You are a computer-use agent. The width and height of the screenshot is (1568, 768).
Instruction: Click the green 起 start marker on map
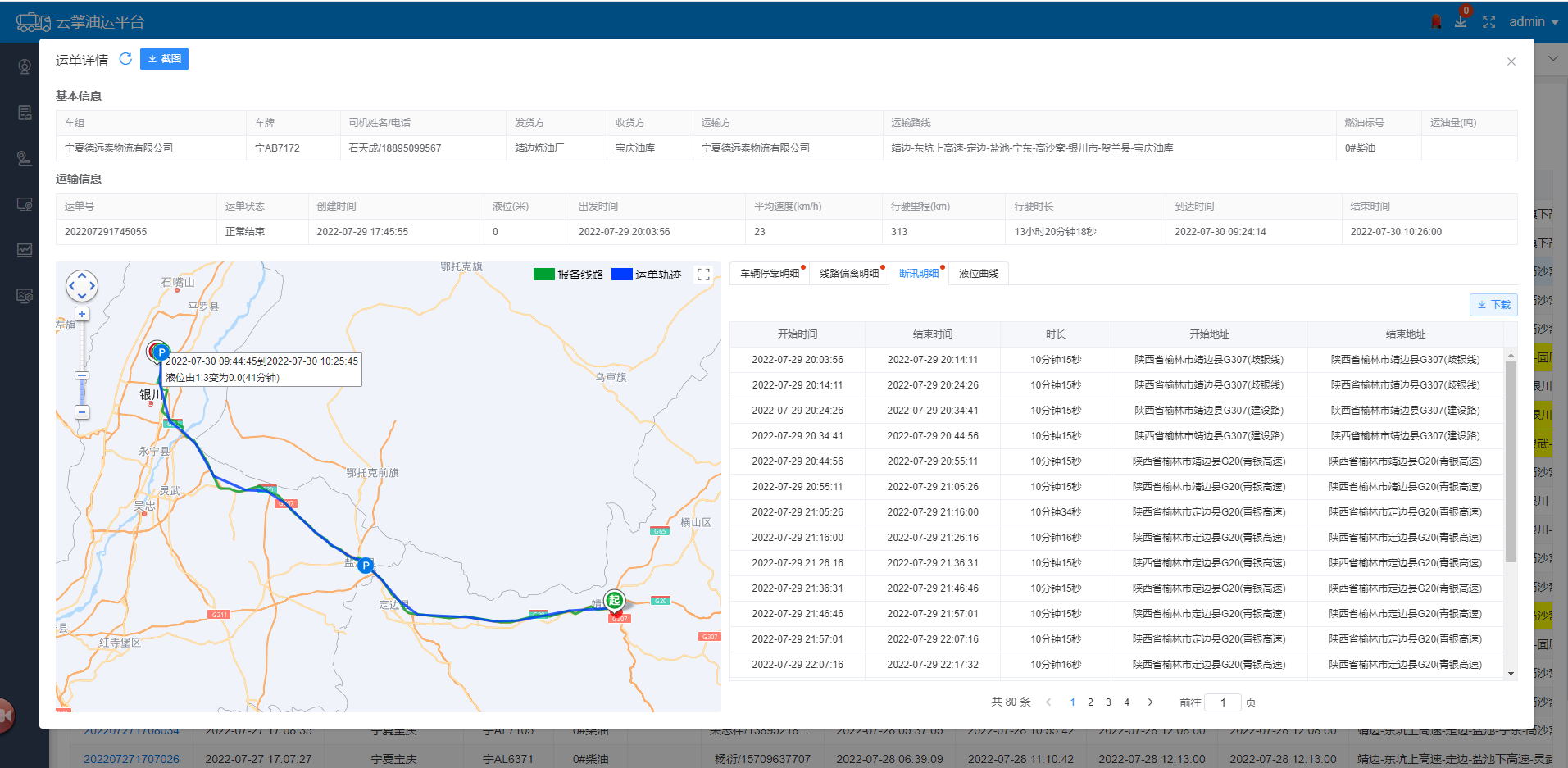tap(614, 600)
